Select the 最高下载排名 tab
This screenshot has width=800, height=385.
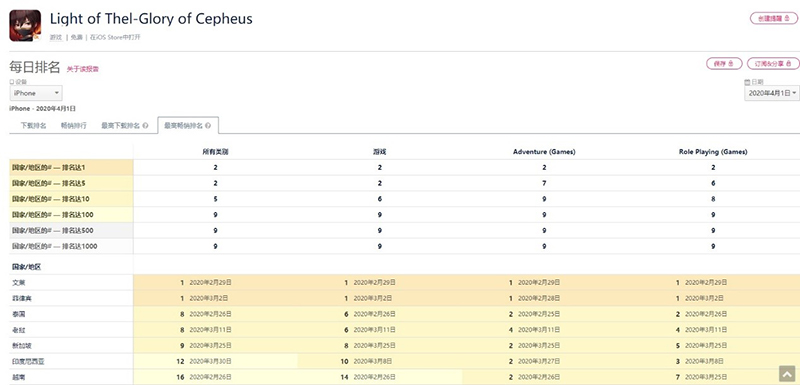tap(124, 125)
